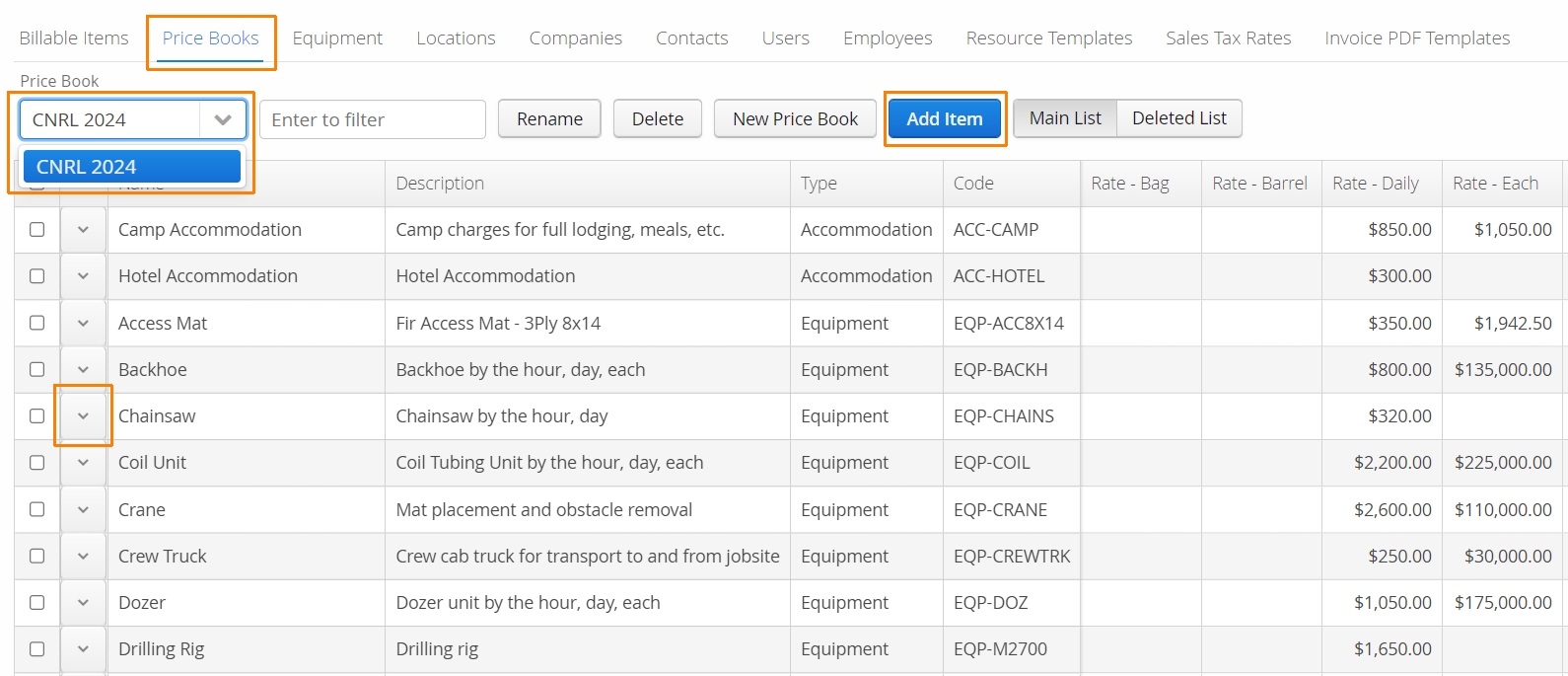Open the Backhoe row chevron menu
The width and height of the screenshot is (1568, 676).
tap(83, 369)
